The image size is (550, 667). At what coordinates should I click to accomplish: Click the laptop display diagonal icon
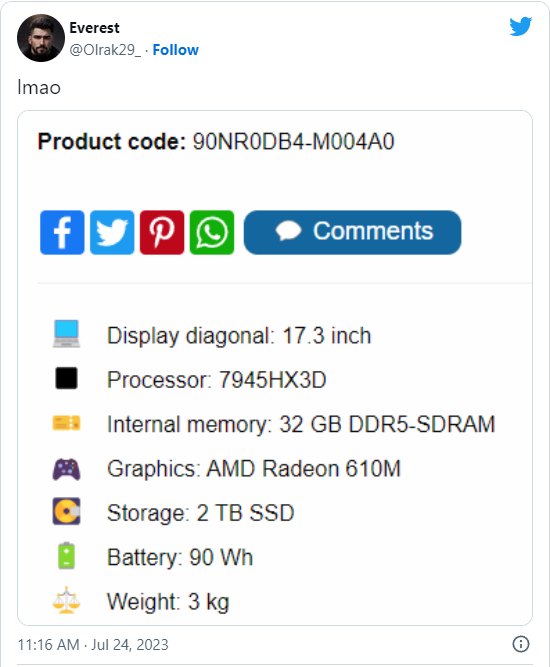[66, 334]
